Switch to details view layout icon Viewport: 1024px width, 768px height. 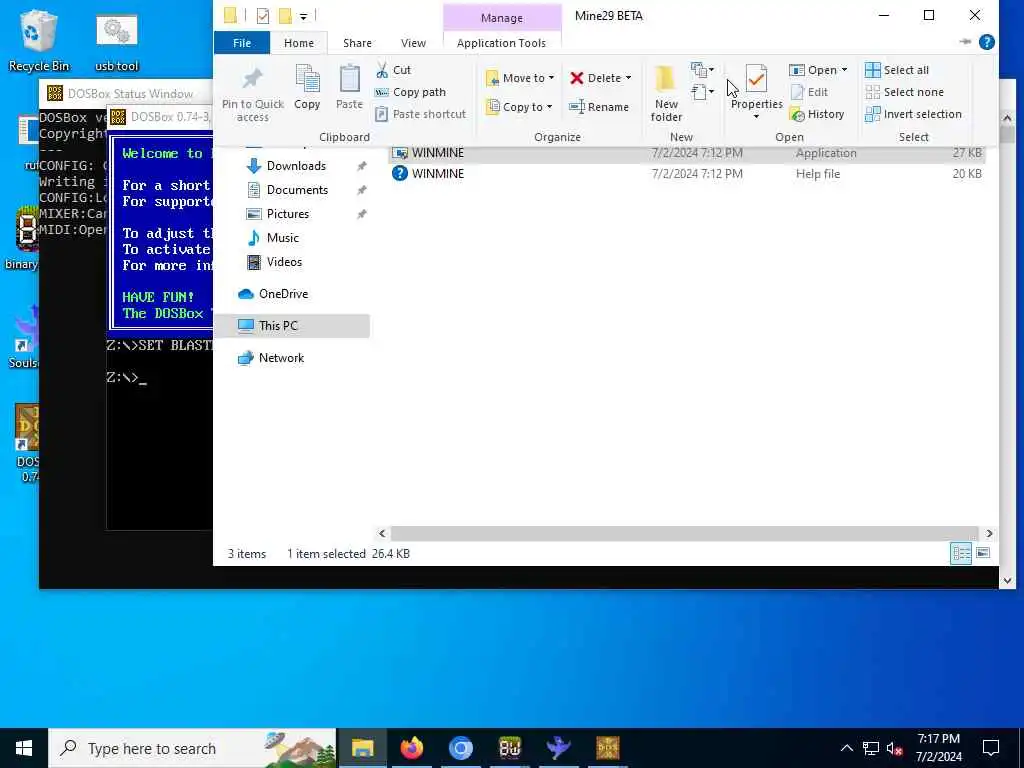(x=961, y=554)
